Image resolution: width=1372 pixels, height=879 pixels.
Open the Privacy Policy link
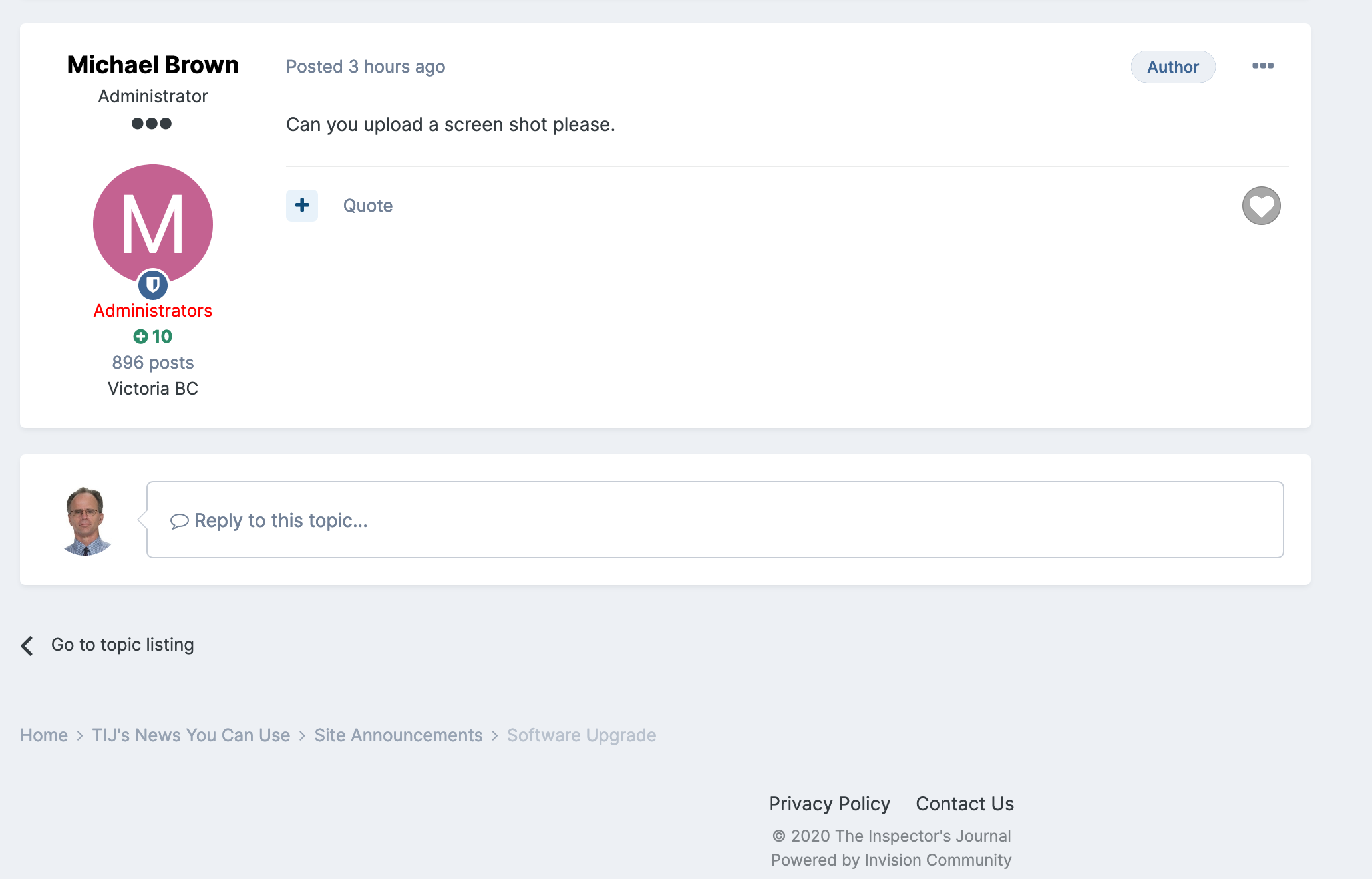pos(829,804)
